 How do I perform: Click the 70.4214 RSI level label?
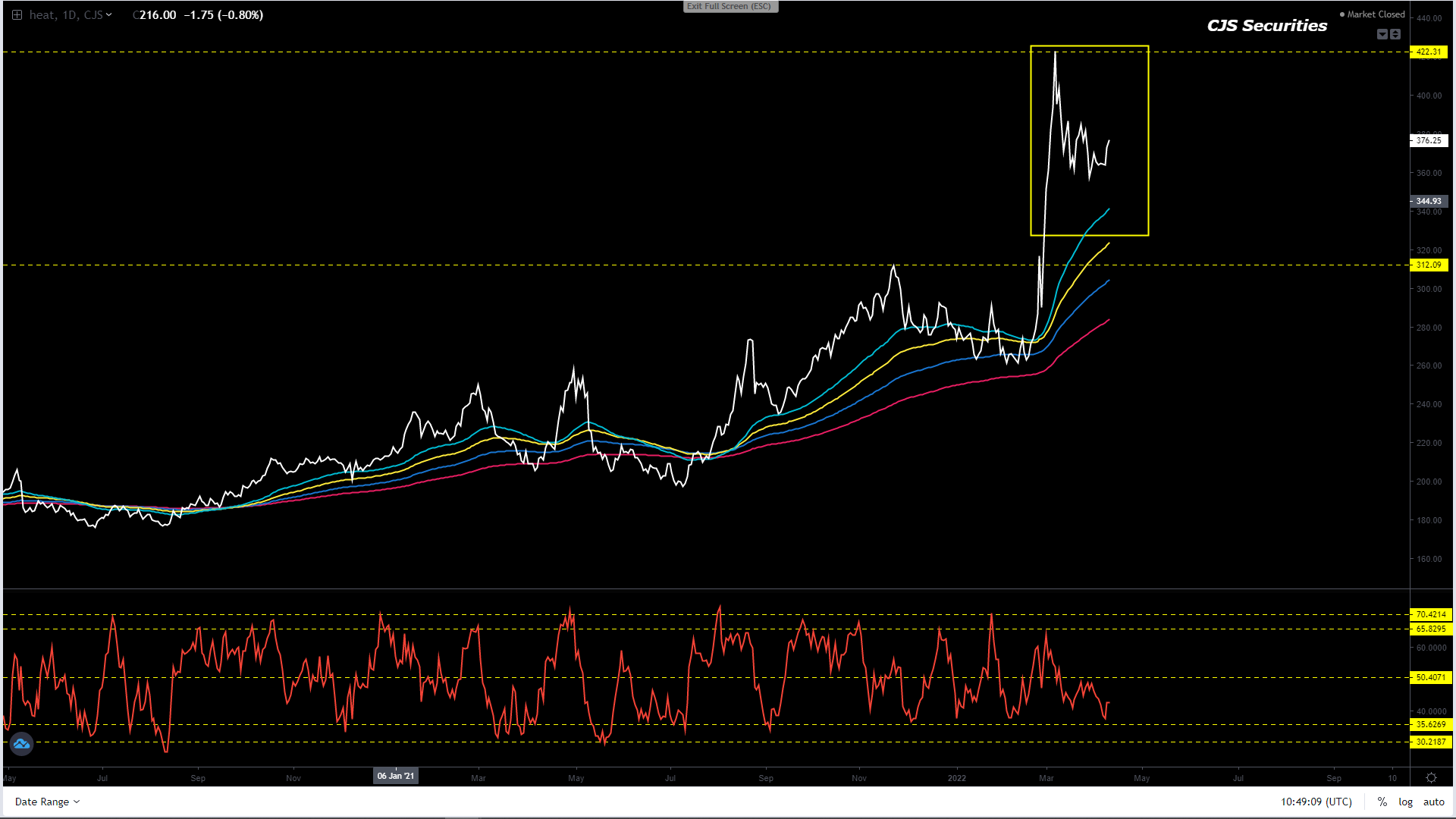(1431, 614)
